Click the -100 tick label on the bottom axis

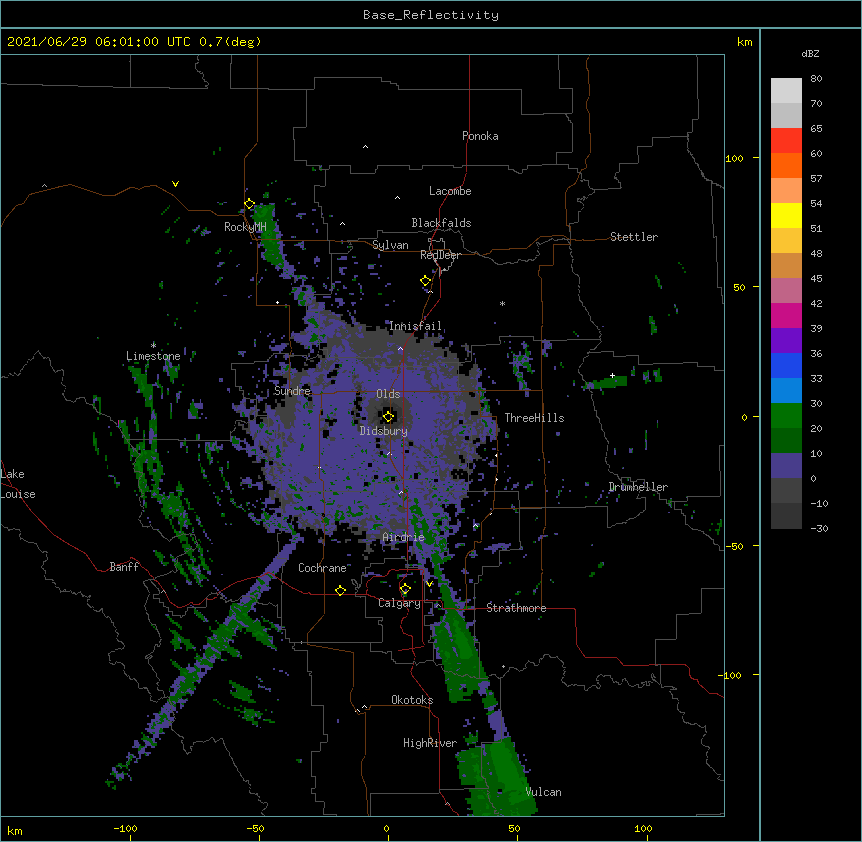125,828
